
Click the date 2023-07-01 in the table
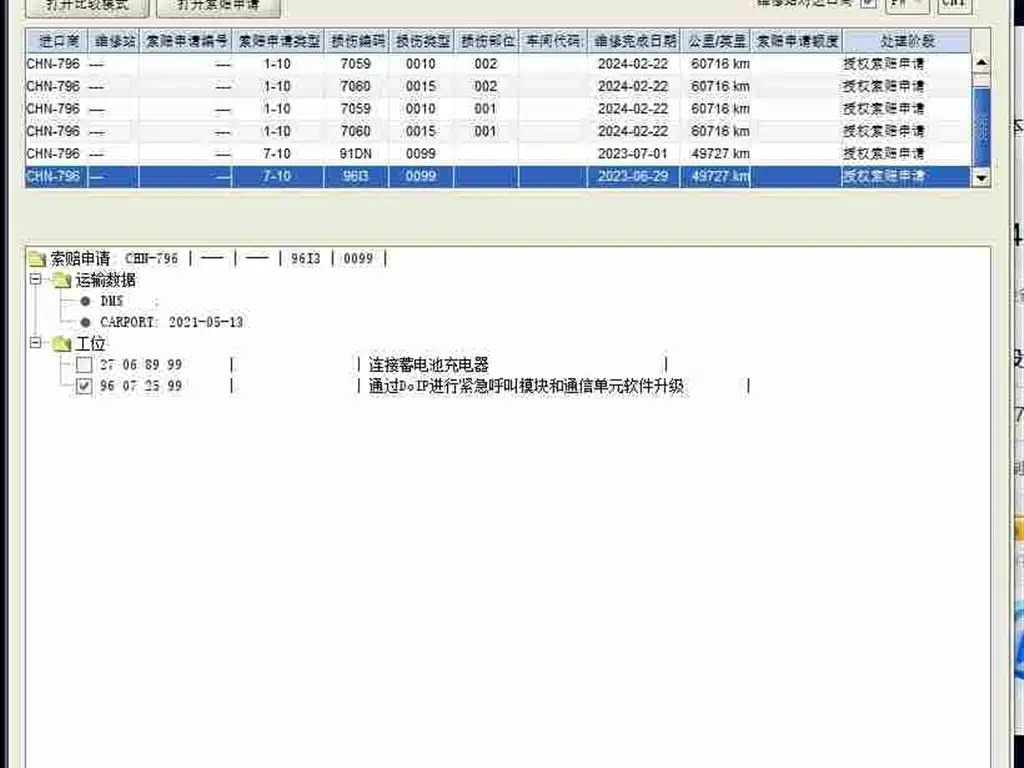pos(632,153)
